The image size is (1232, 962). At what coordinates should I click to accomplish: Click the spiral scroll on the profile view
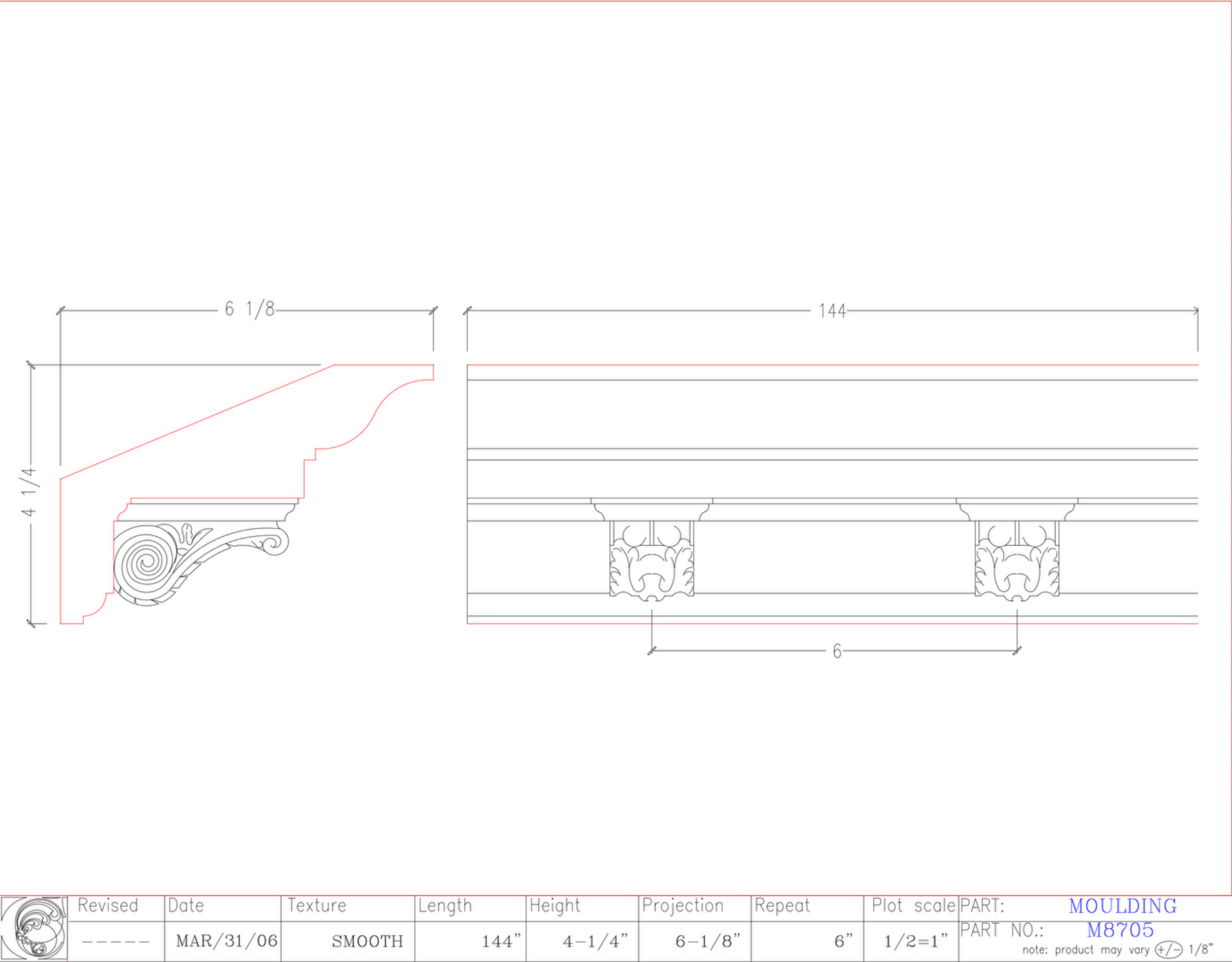tap(146, 563)
